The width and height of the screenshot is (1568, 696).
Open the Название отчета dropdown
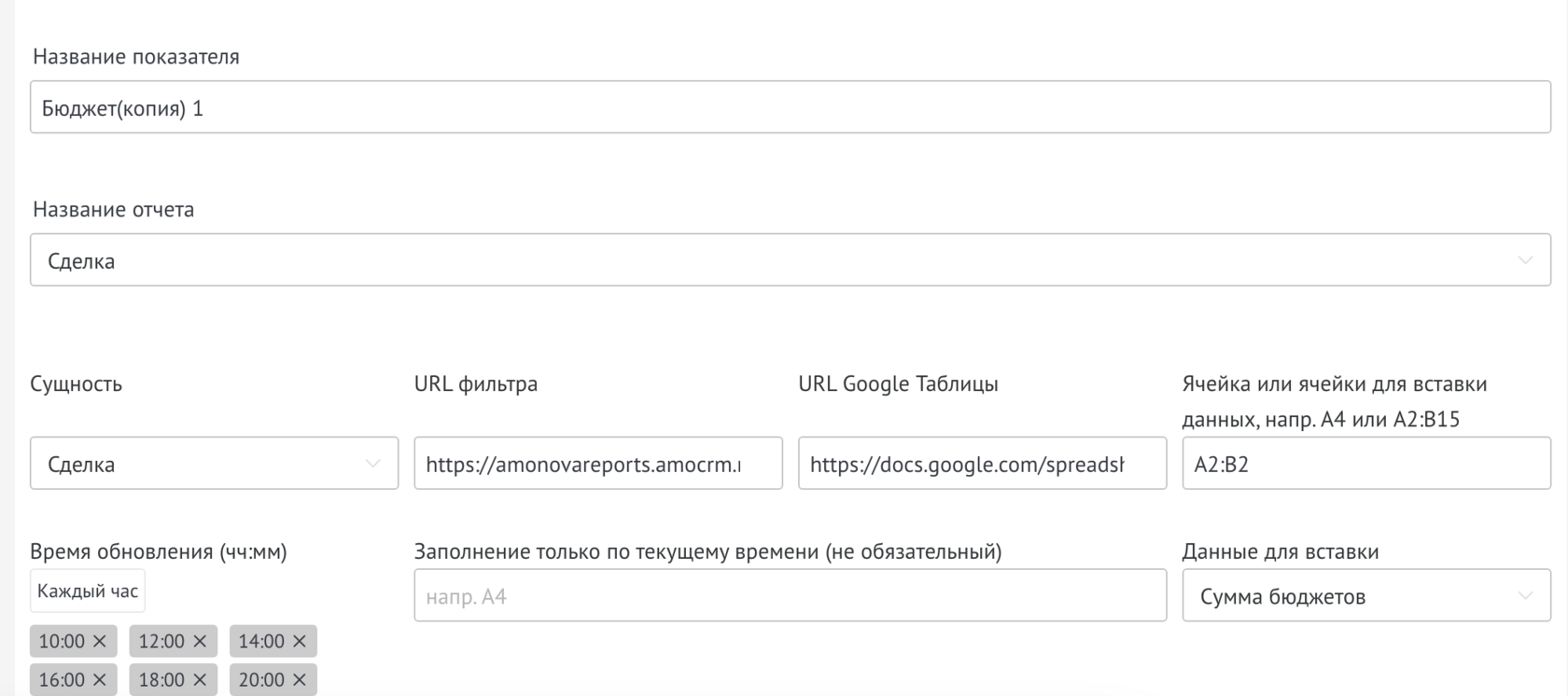[x=790, y=260]
